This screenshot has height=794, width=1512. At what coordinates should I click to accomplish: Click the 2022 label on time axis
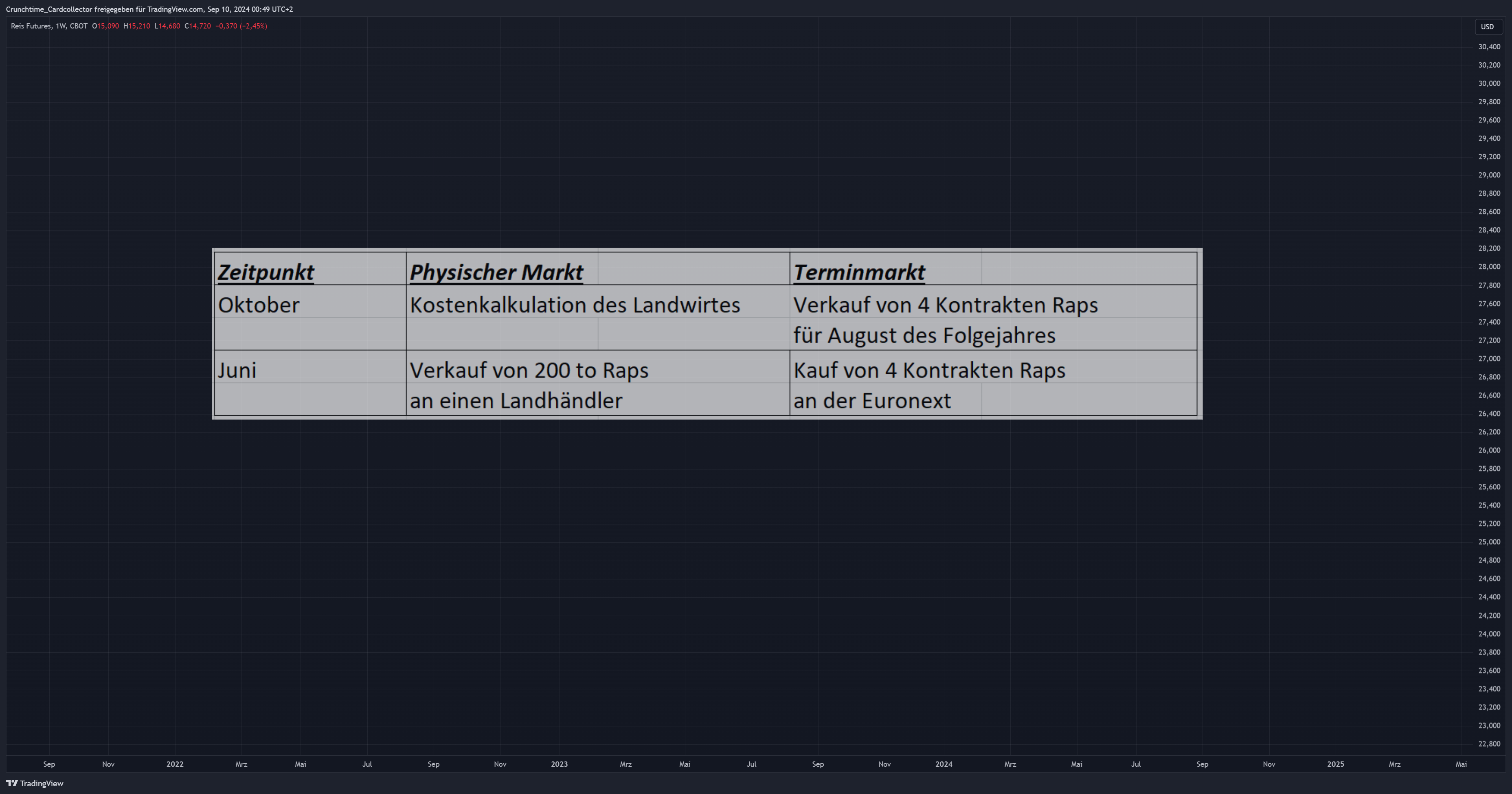(x=175, y=764)
